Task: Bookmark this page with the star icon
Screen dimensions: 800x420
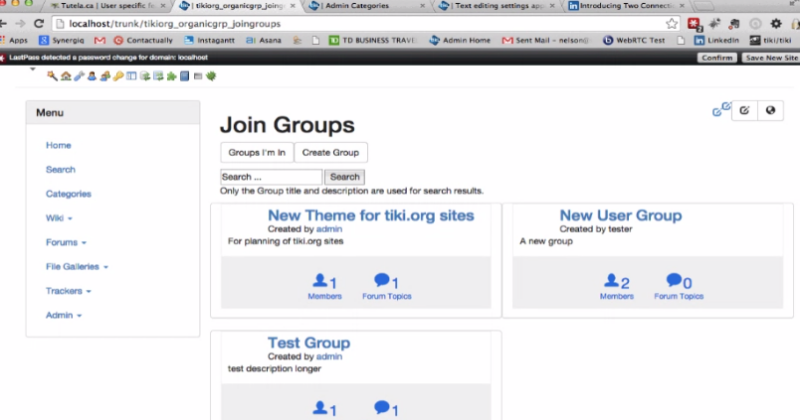Action: [x=672, y=23]
